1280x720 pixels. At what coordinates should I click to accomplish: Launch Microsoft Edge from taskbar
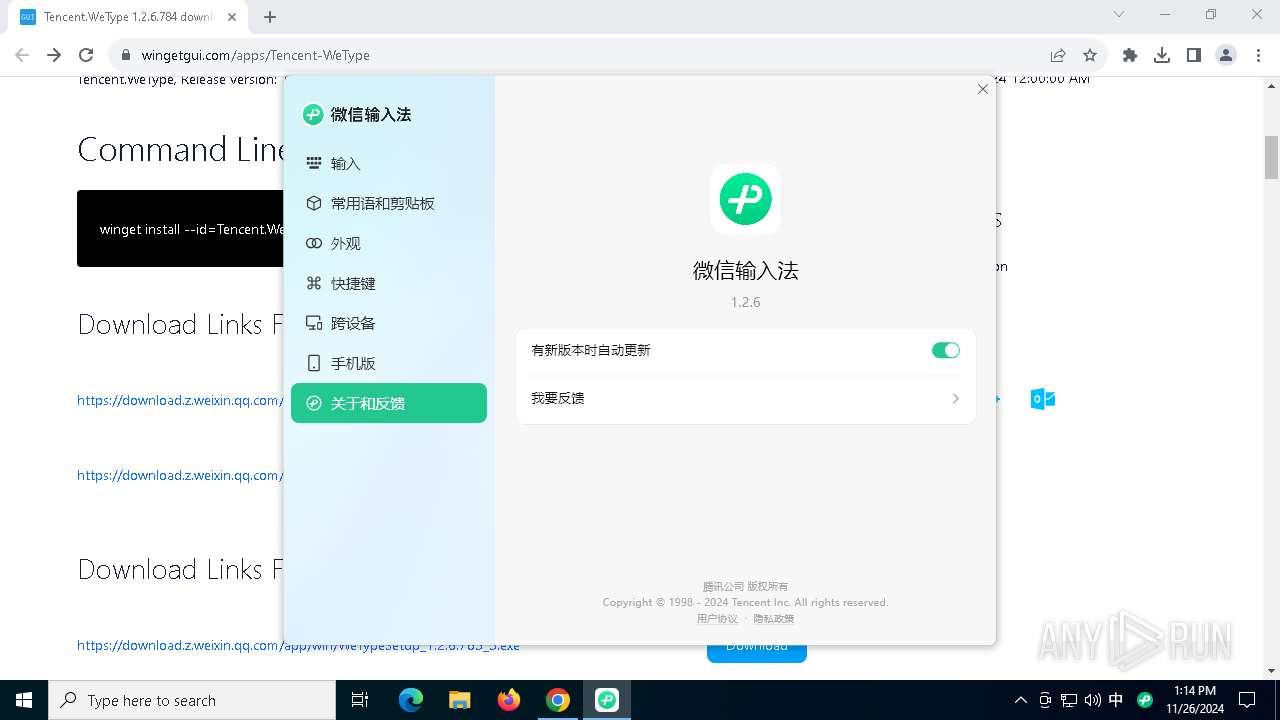(x=411, y=700)
